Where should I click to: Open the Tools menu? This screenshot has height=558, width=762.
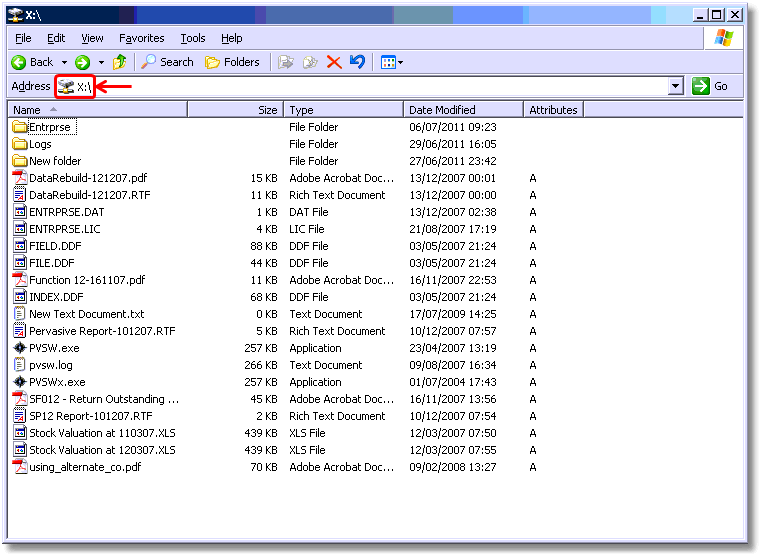pos(193,38)
